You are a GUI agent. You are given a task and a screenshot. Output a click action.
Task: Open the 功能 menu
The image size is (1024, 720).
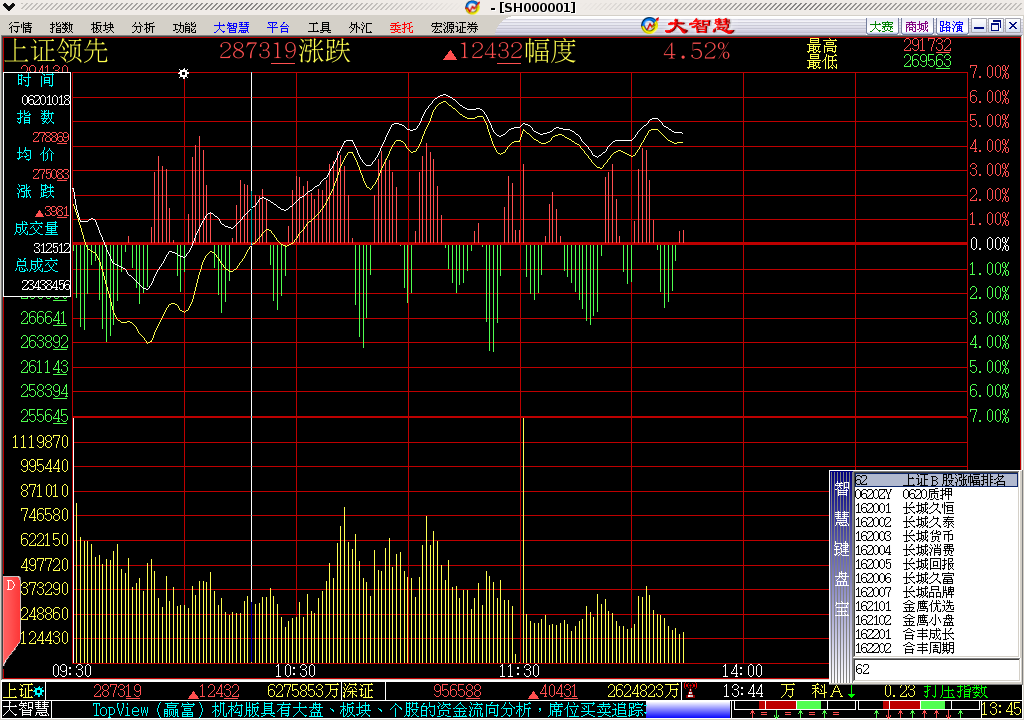point(184,27)
